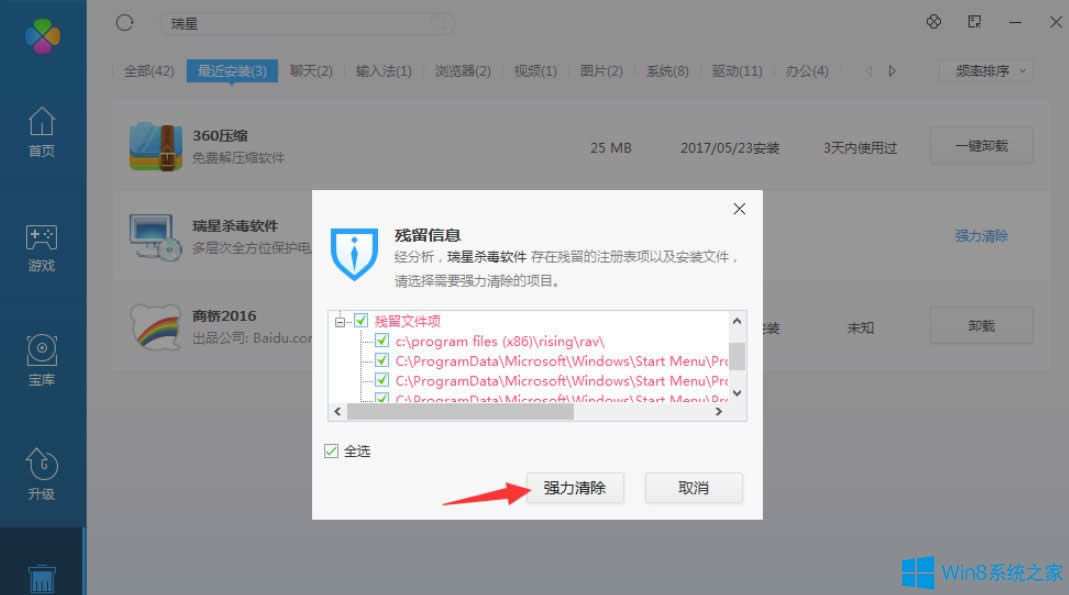This screenshot has height=595, width=1069.
Task: Click the vertical scrollbar in the residue list
Action: [x=737, y=356]
